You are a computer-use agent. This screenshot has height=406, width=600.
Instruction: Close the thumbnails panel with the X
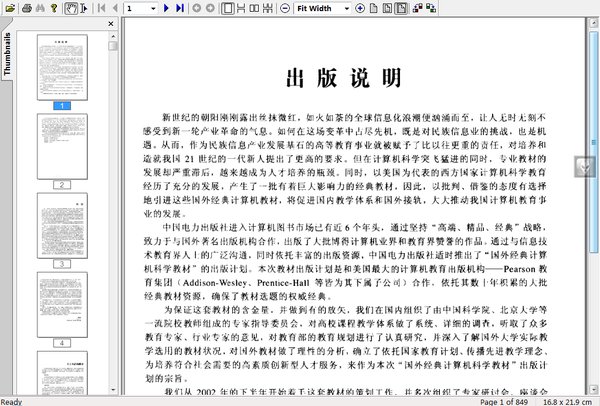pyautogui.click(x=111, y=24)
